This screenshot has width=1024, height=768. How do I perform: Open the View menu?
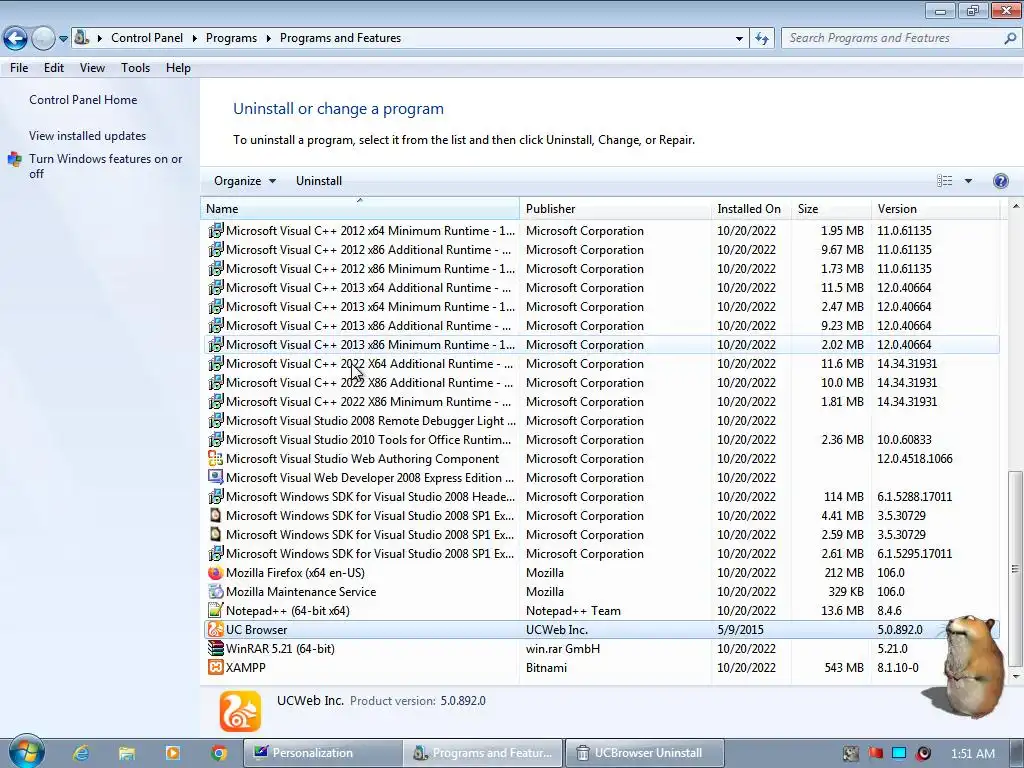92,68
